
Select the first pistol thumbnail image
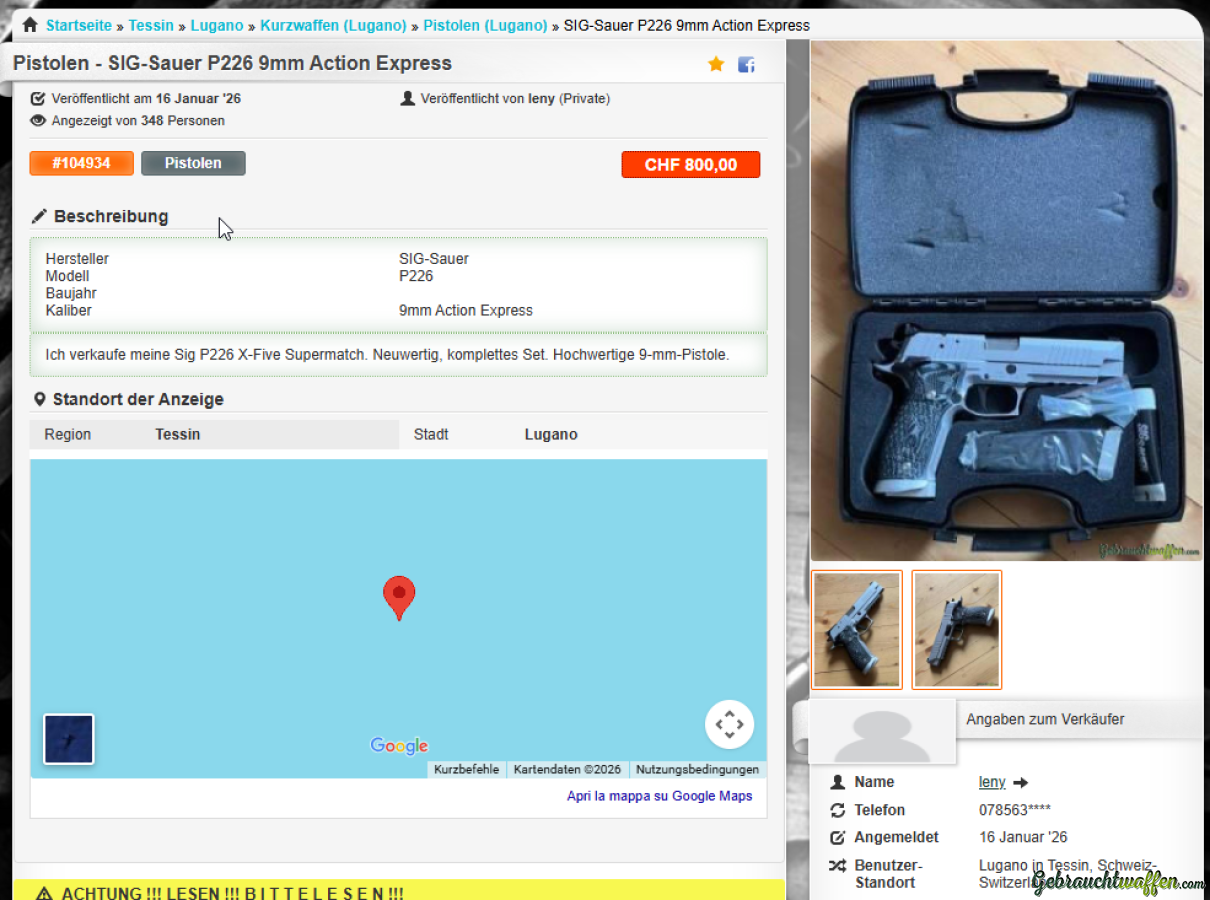(x=857, y=630)
